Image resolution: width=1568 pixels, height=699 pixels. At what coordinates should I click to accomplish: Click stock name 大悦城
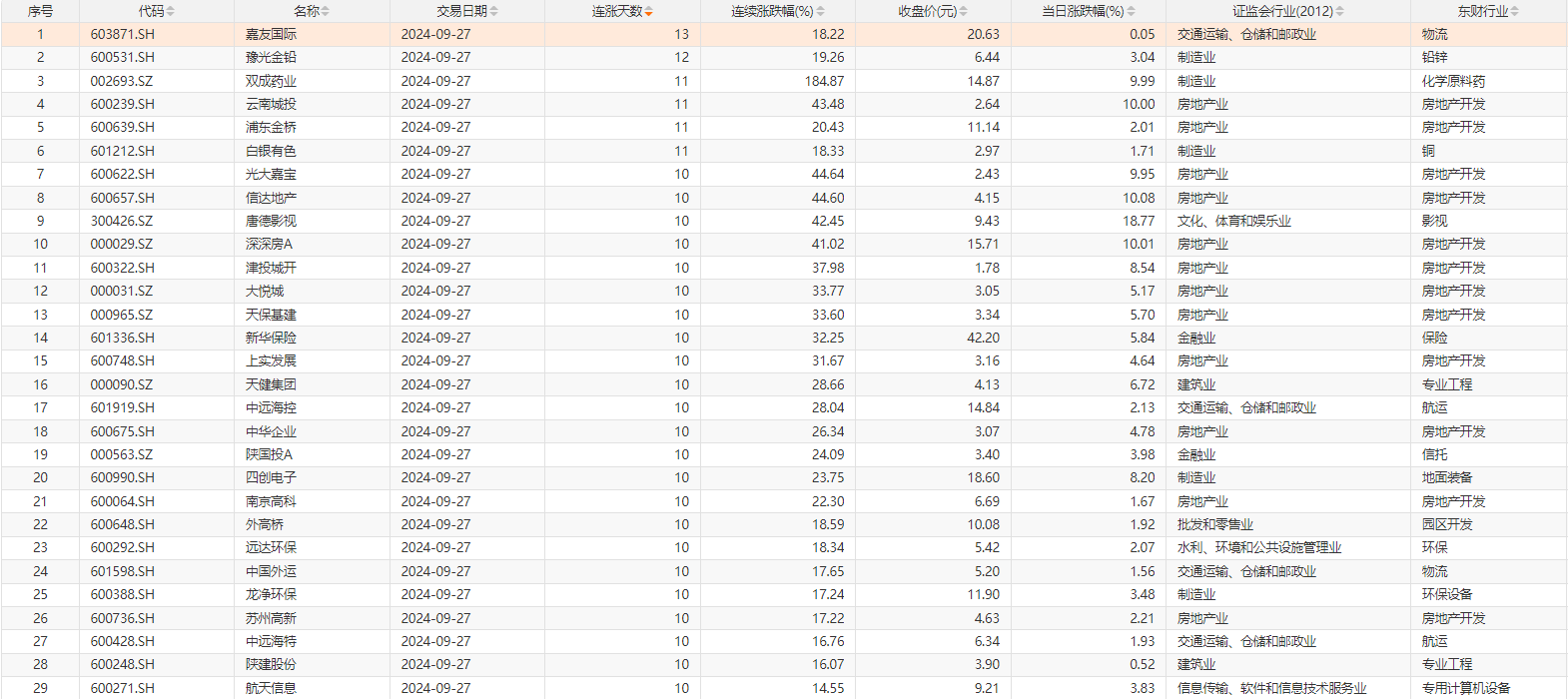click(x=265, y=291)
